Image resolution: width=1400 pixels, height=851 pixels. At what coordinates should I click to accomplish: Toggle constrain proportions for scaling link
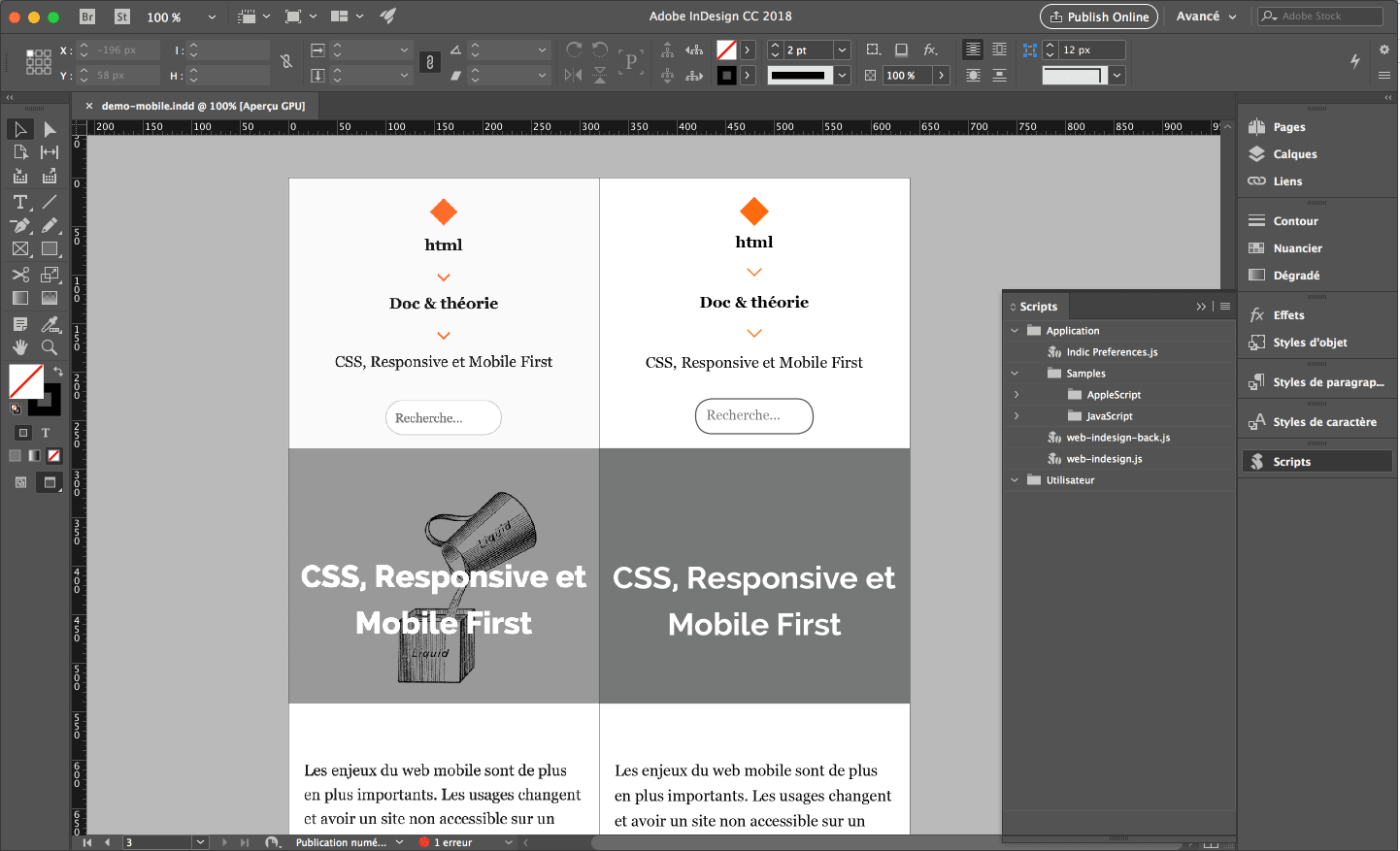pyautogui.click(x=430, y=62)
